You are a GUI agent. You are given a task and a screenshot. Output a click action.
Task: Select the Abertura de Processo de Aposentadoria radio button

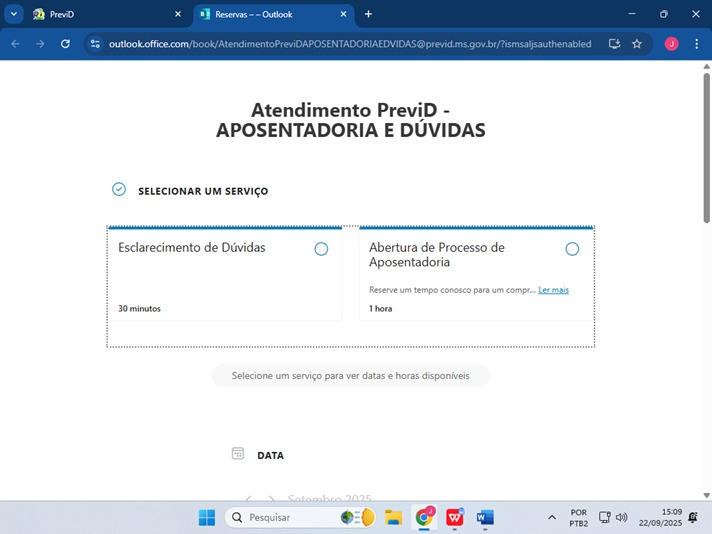pos(572,249)
